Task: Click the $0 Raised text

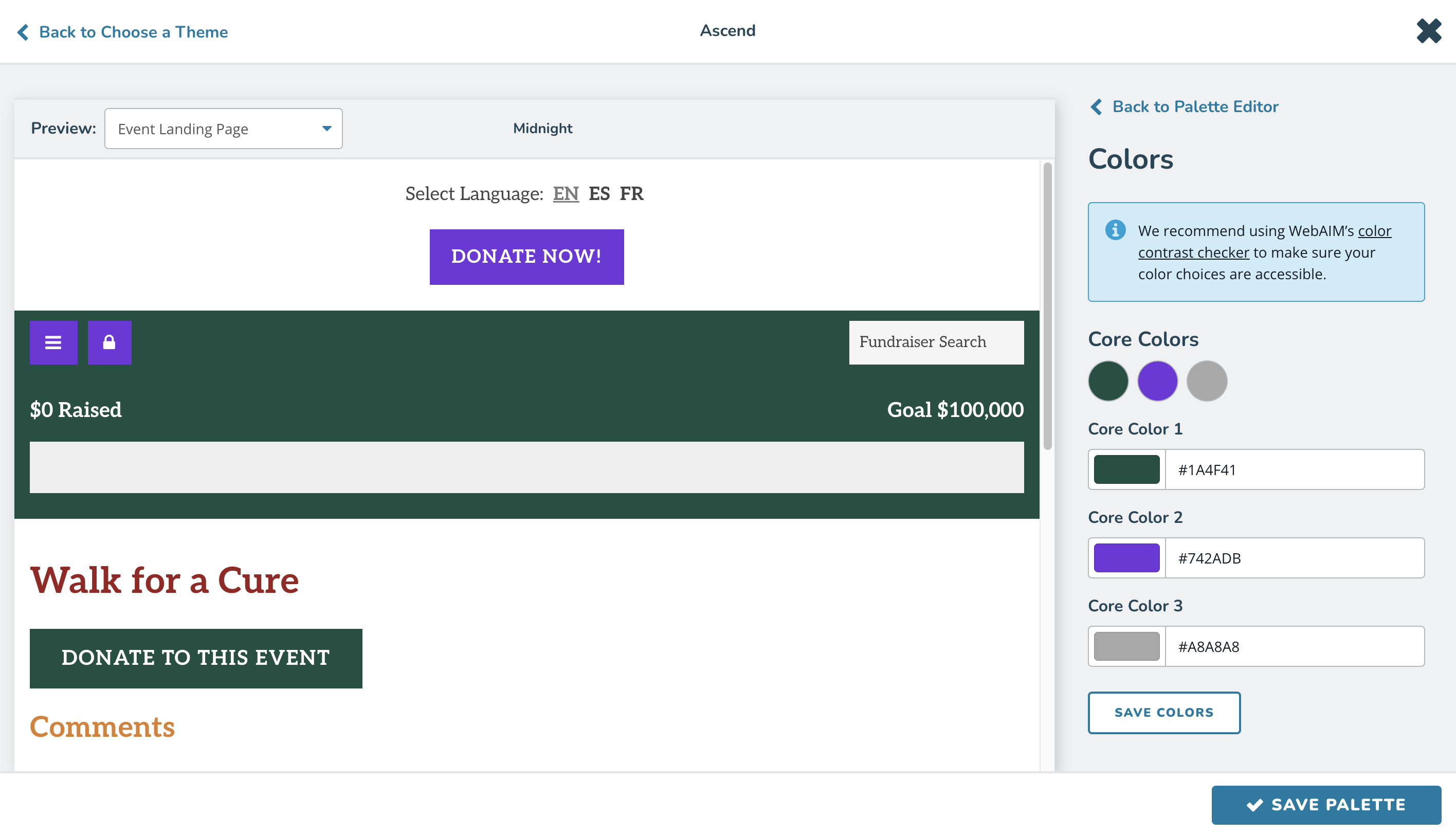Action: coord(76,410)
